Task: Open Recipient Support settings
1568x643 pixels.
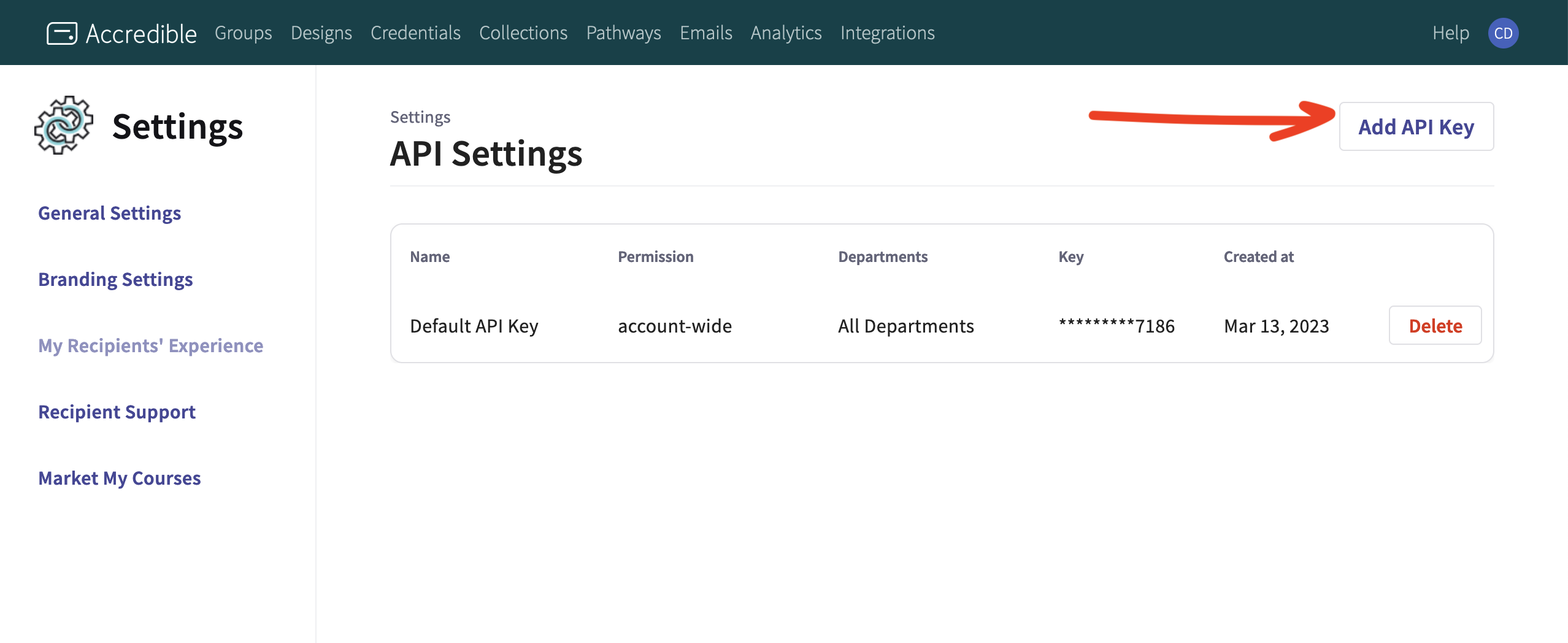Action: (117, 412)
